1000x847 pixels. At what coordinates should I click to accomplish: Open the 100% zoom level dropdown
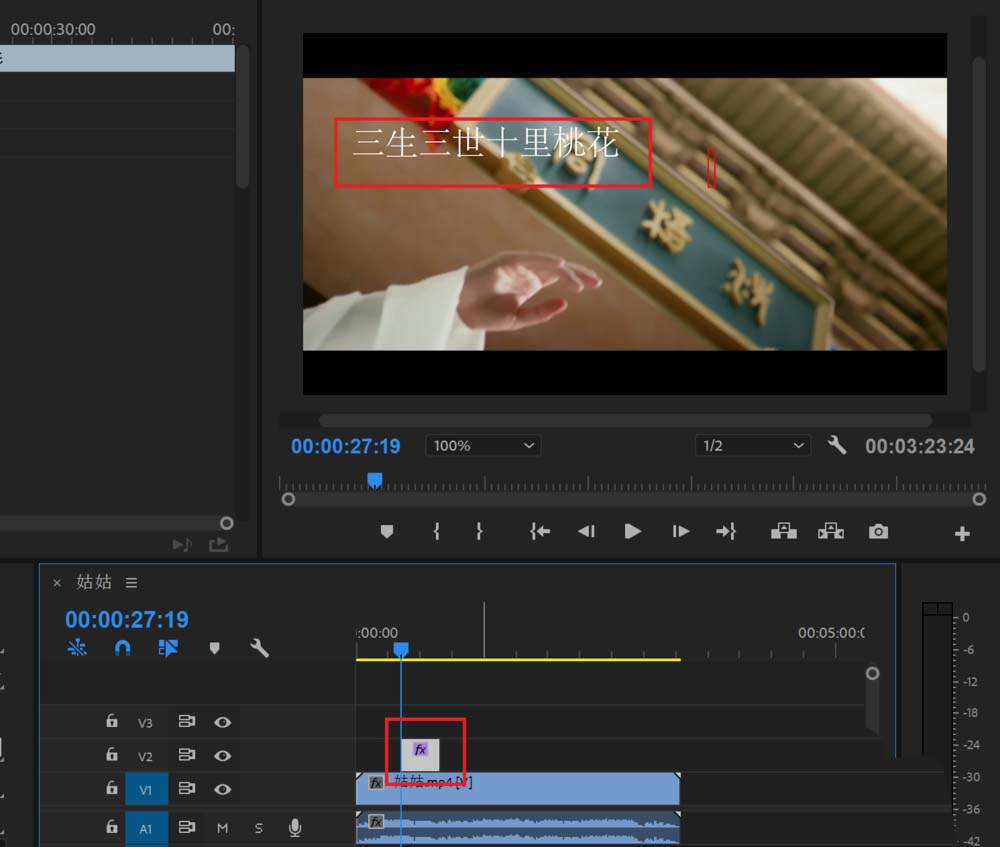pyautogui.click(x=483, y=446)
